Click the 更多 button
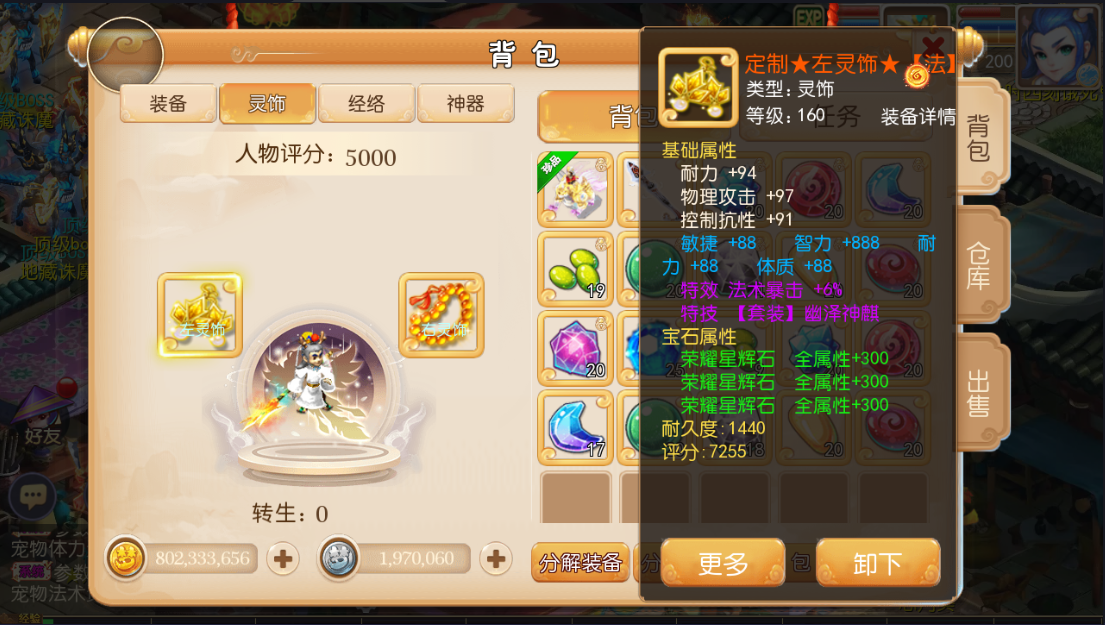This screenshot has height=625, width=1105. click(x=723, y=563)
